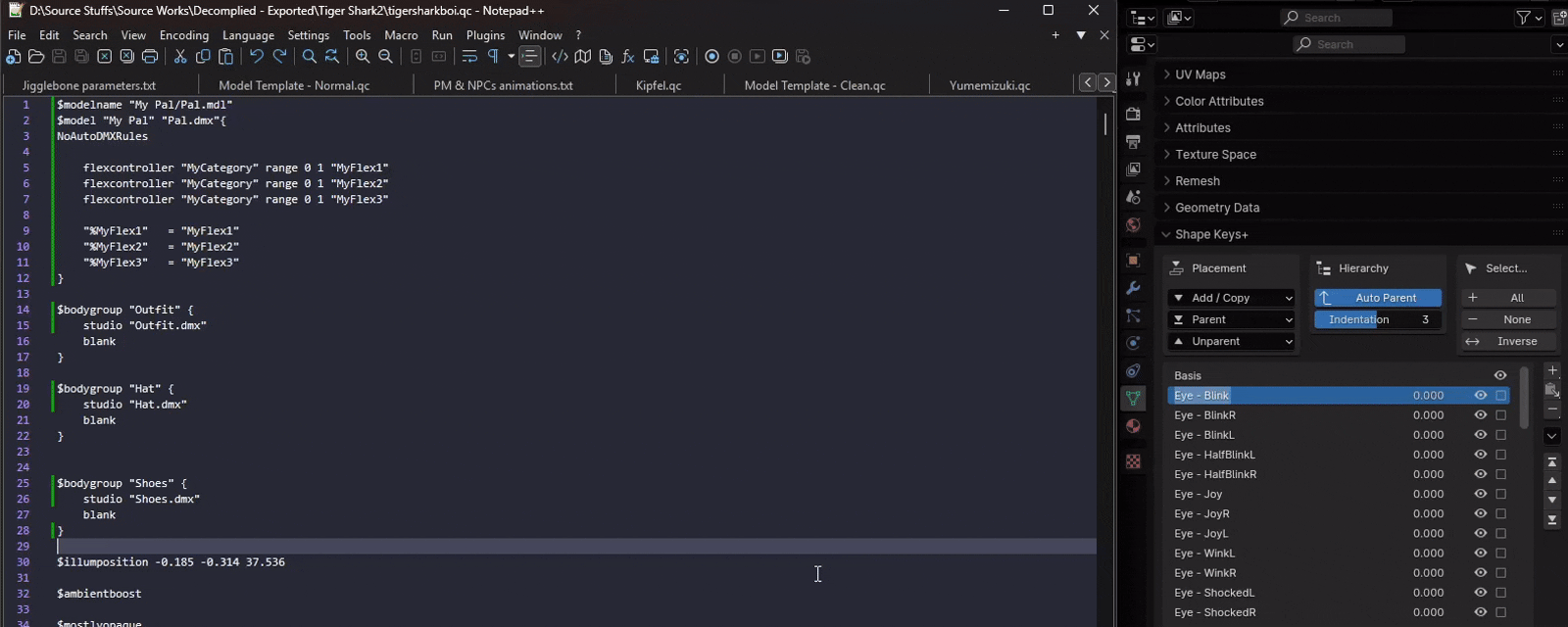Open Blender Output properties printer icon
1568x627 pixels.
coord(1133,141)
